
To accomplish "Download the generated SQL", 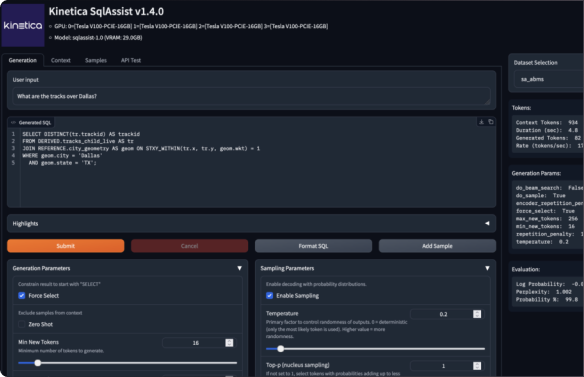I will point(481,122).
